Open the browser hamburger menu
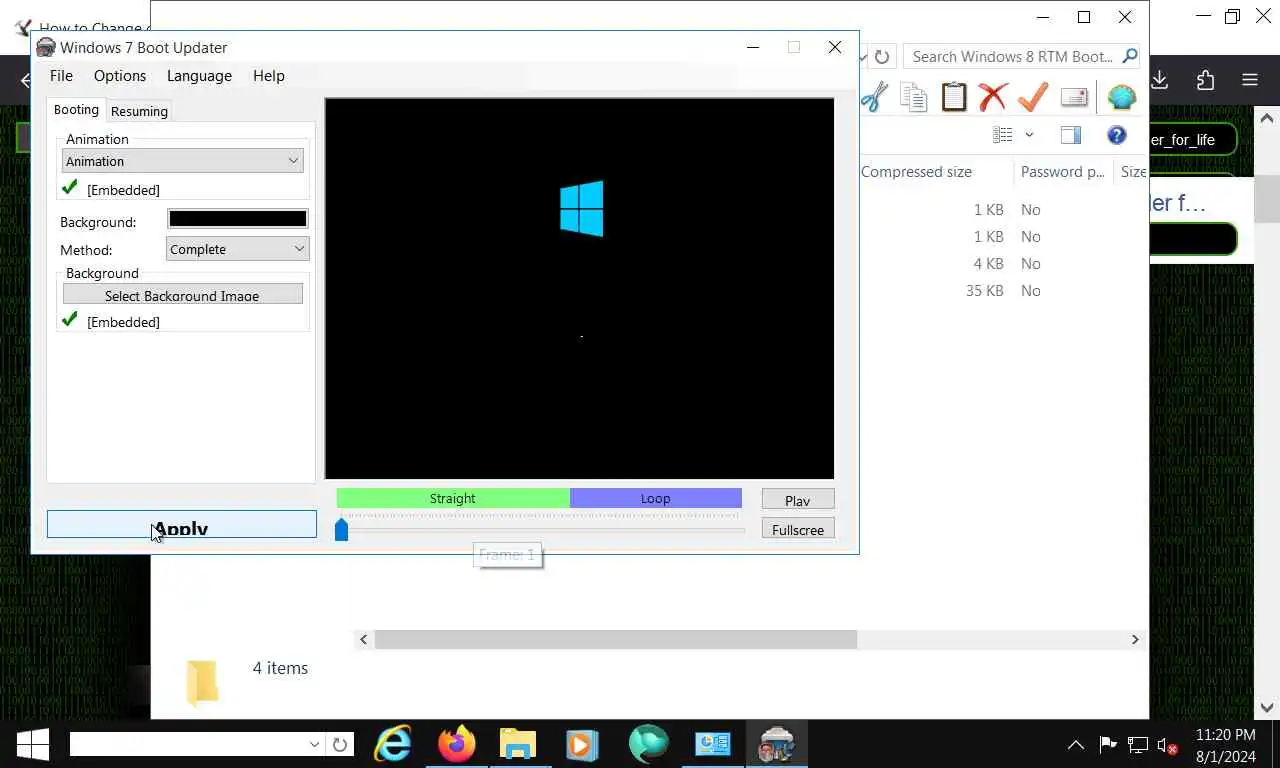This screenshot has height=768, width=1280. click(x=1250, y=80)
